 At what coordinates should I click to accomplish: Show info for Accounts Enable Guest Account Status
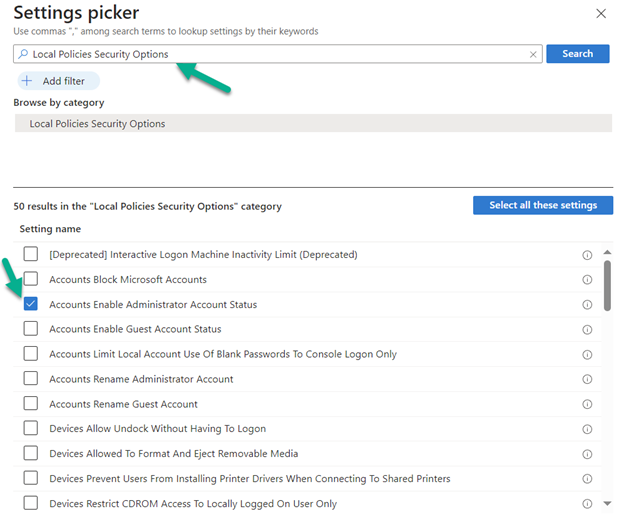coord(587,330)
